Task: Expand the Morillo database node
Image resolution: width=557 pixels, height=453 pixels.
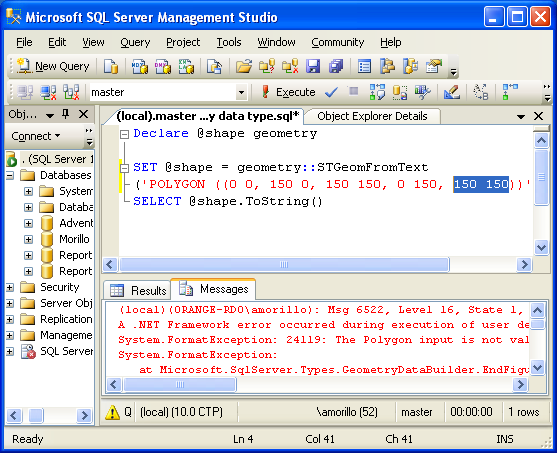Action: (28, 239)
